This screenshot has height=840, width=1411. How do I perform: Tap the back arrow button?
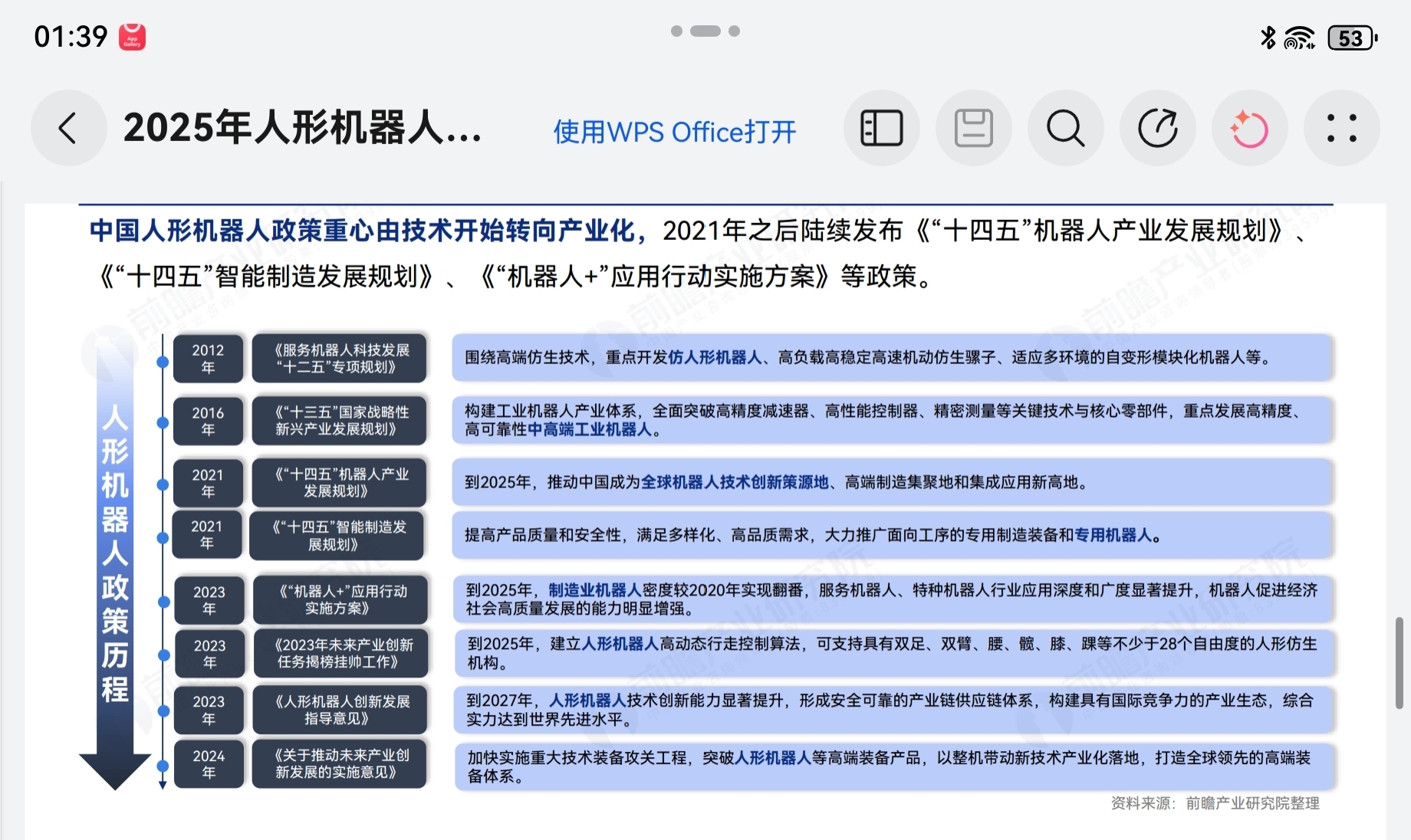(68, 128)
